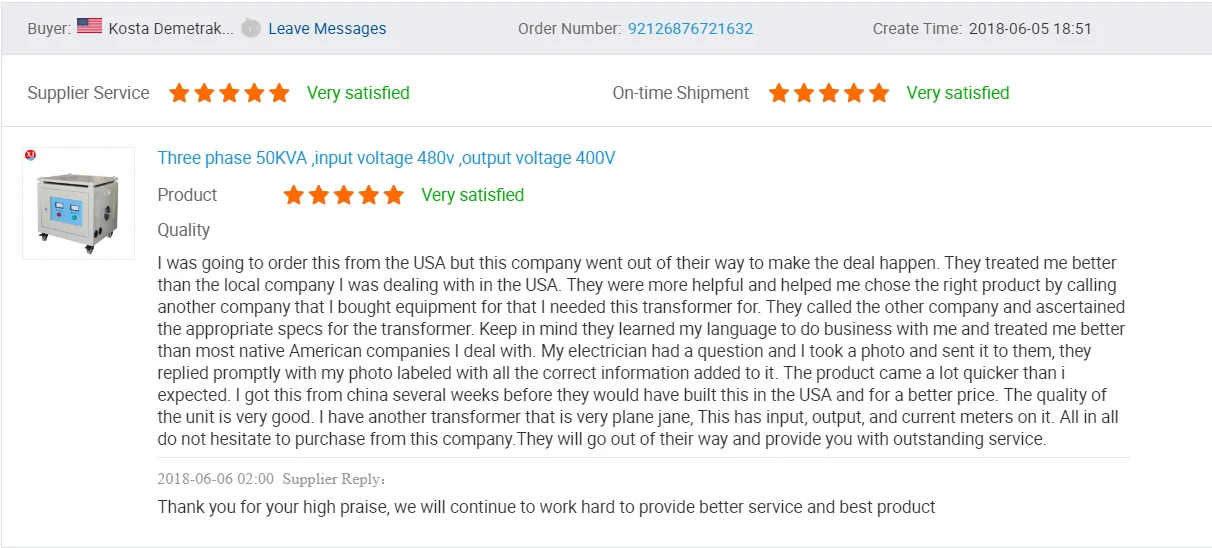Click Very satisfied next to Supplier Service
1212x548 pixels.
point(358,93)
